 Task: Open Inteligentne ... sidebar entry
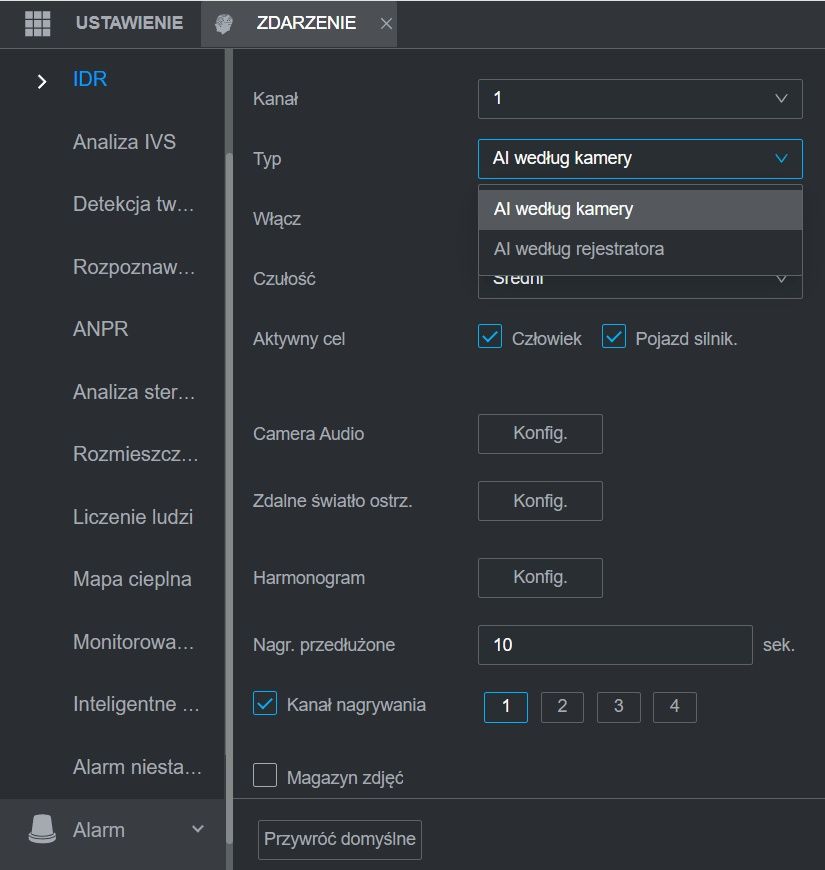136,704
